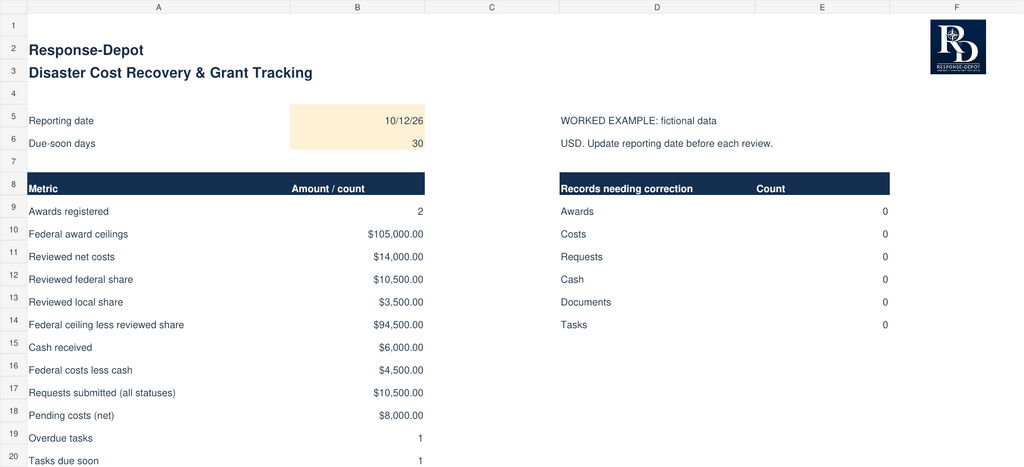Click the Cash correction row label
1024x467 pixels.
(x=572, y=280)
